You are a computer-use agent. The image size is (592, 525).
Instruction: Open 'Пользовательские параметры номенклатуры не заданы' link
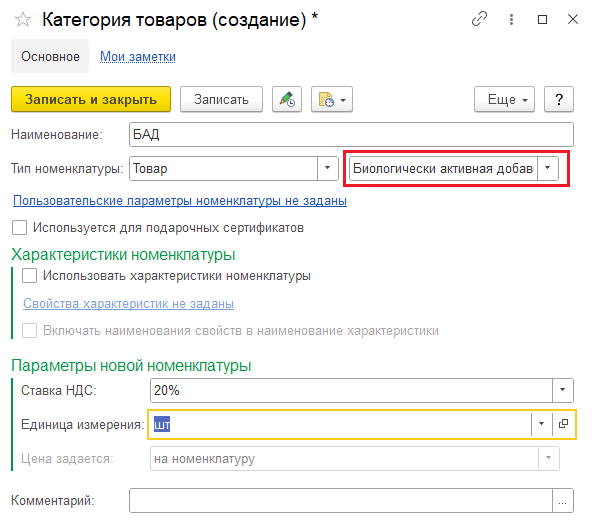coord(180,200)
